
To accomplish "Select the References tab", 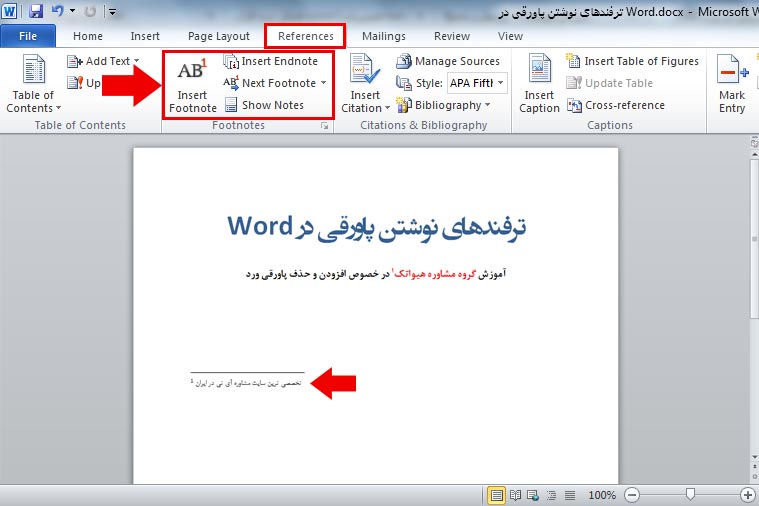I will tap(305, 36).
